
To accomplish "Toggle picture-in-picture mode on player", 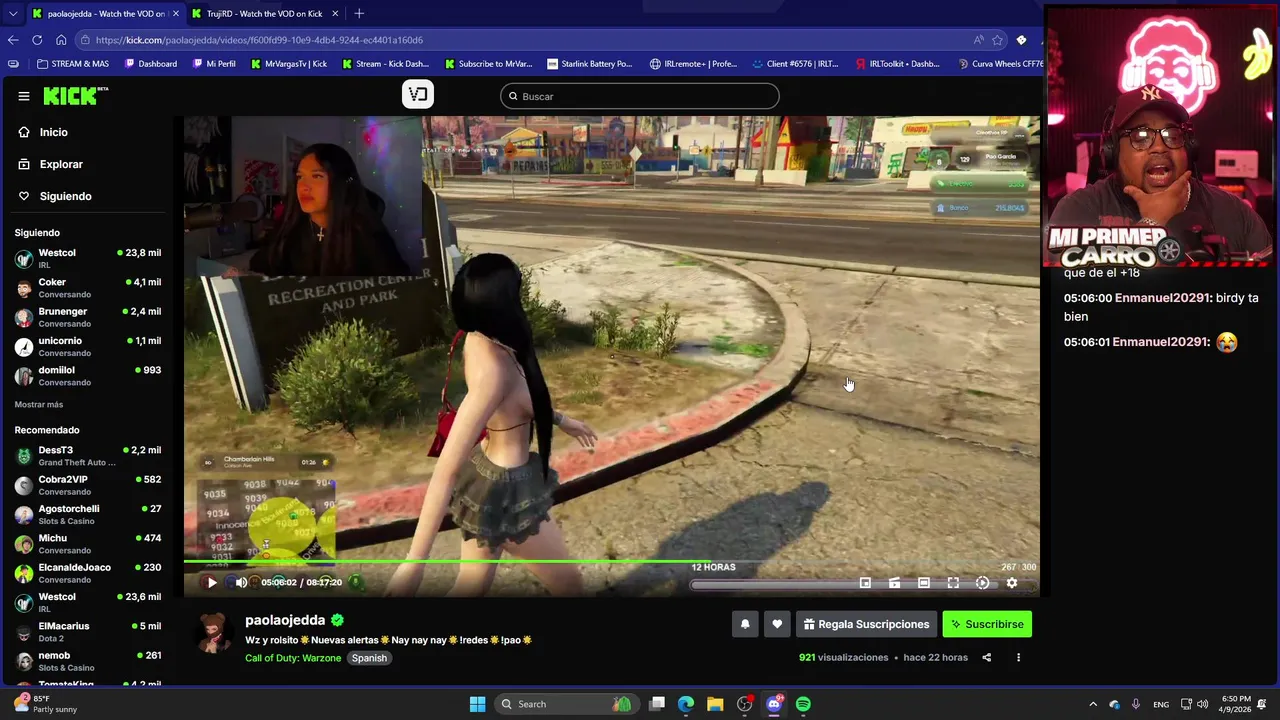I will (x=865, y=583).
